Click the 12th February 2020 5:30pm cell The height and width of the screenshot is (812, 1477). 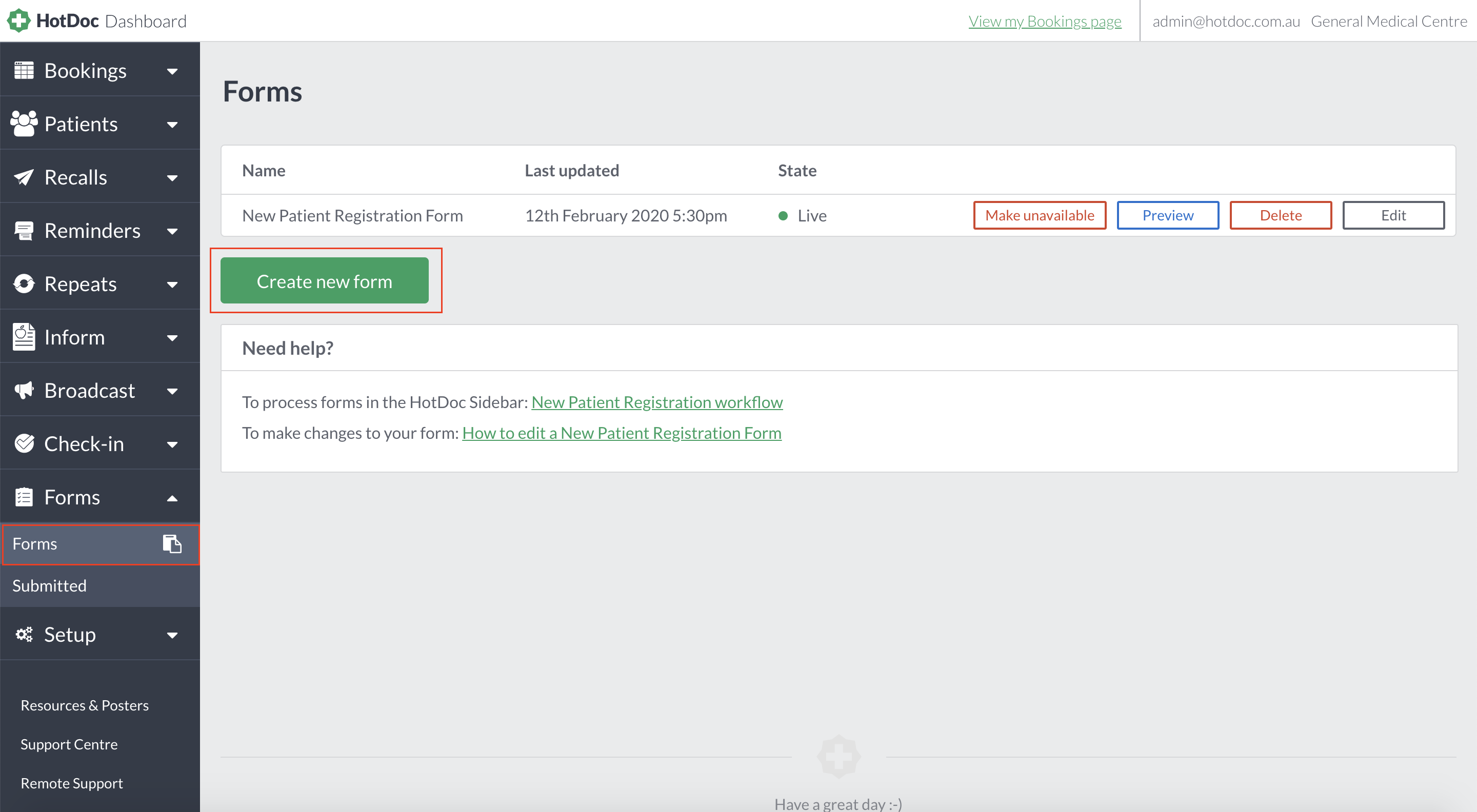(x=626, y=215)
